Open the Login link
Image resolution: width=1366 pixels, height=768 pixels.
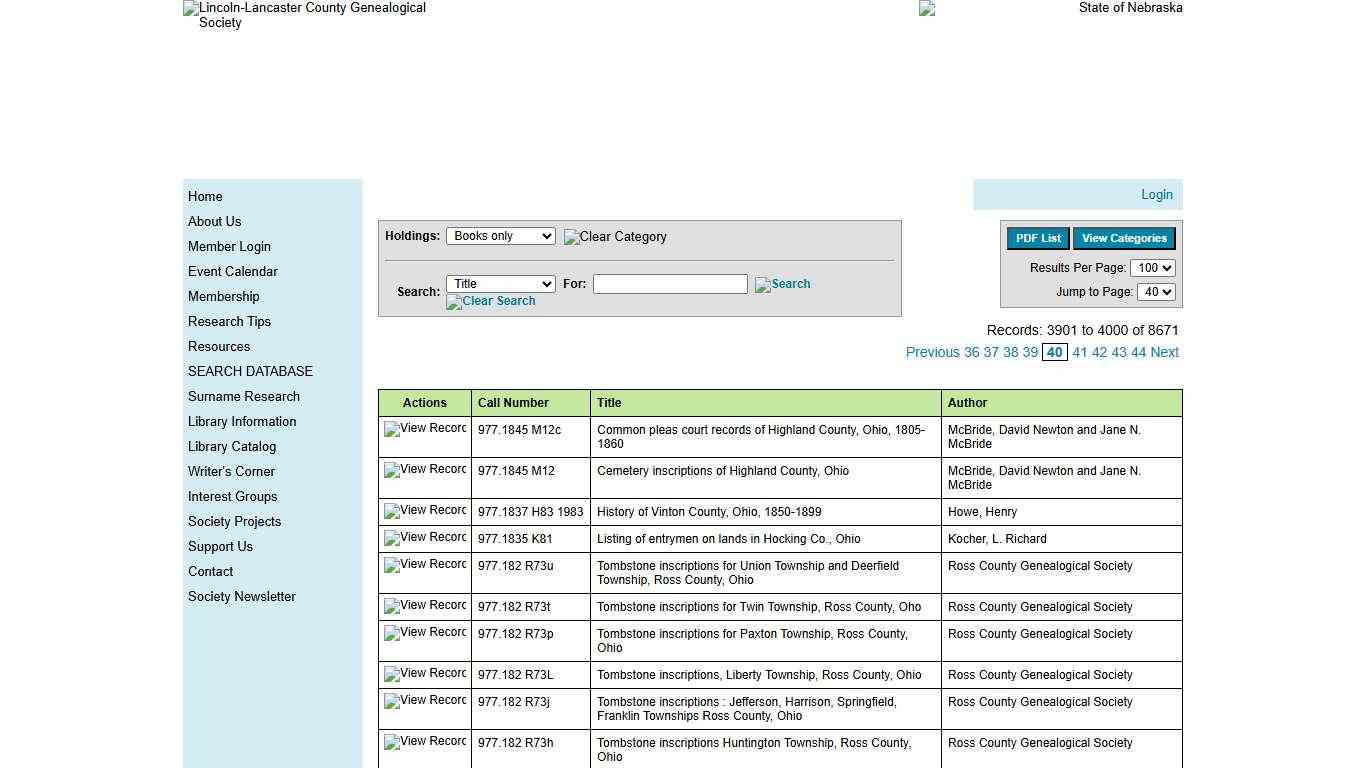coord(1156,194)
